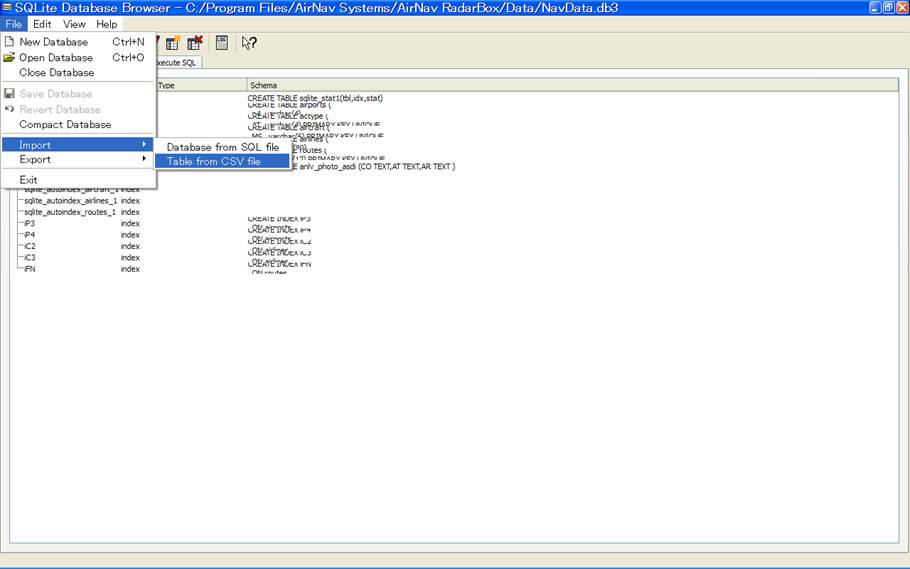Click the anlv_photo_asdi schema text

pos(377,166)
